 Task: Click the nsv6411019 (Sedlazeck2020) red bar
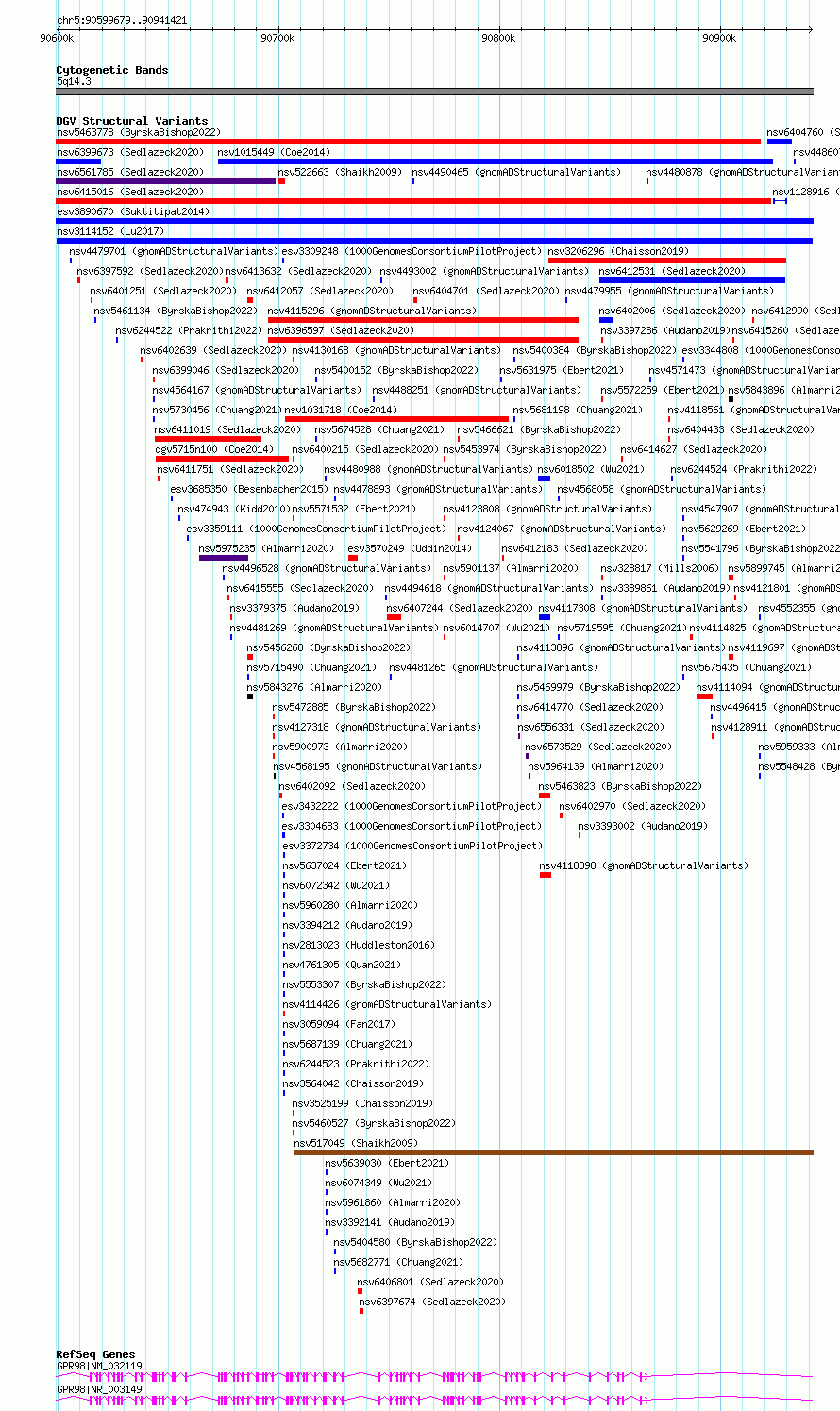208,439
